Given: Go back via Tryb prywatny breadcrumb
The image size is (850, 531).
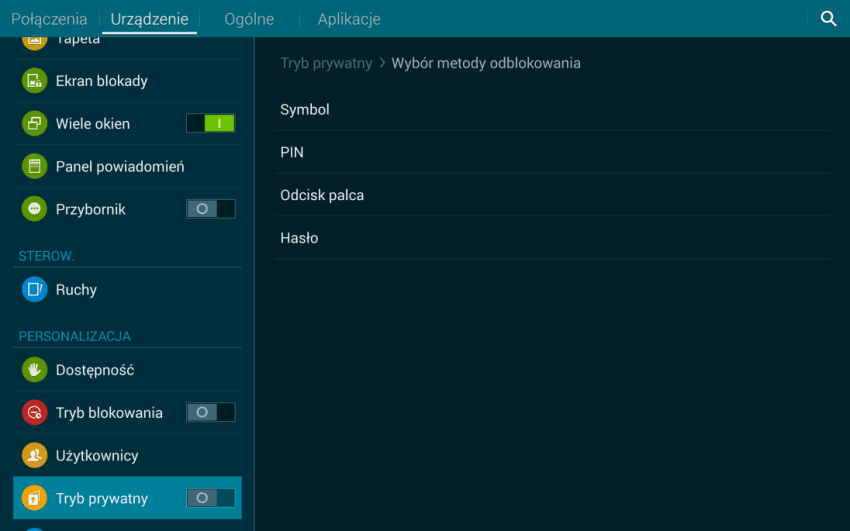Looking at the screenshot, I should [326, 63].
